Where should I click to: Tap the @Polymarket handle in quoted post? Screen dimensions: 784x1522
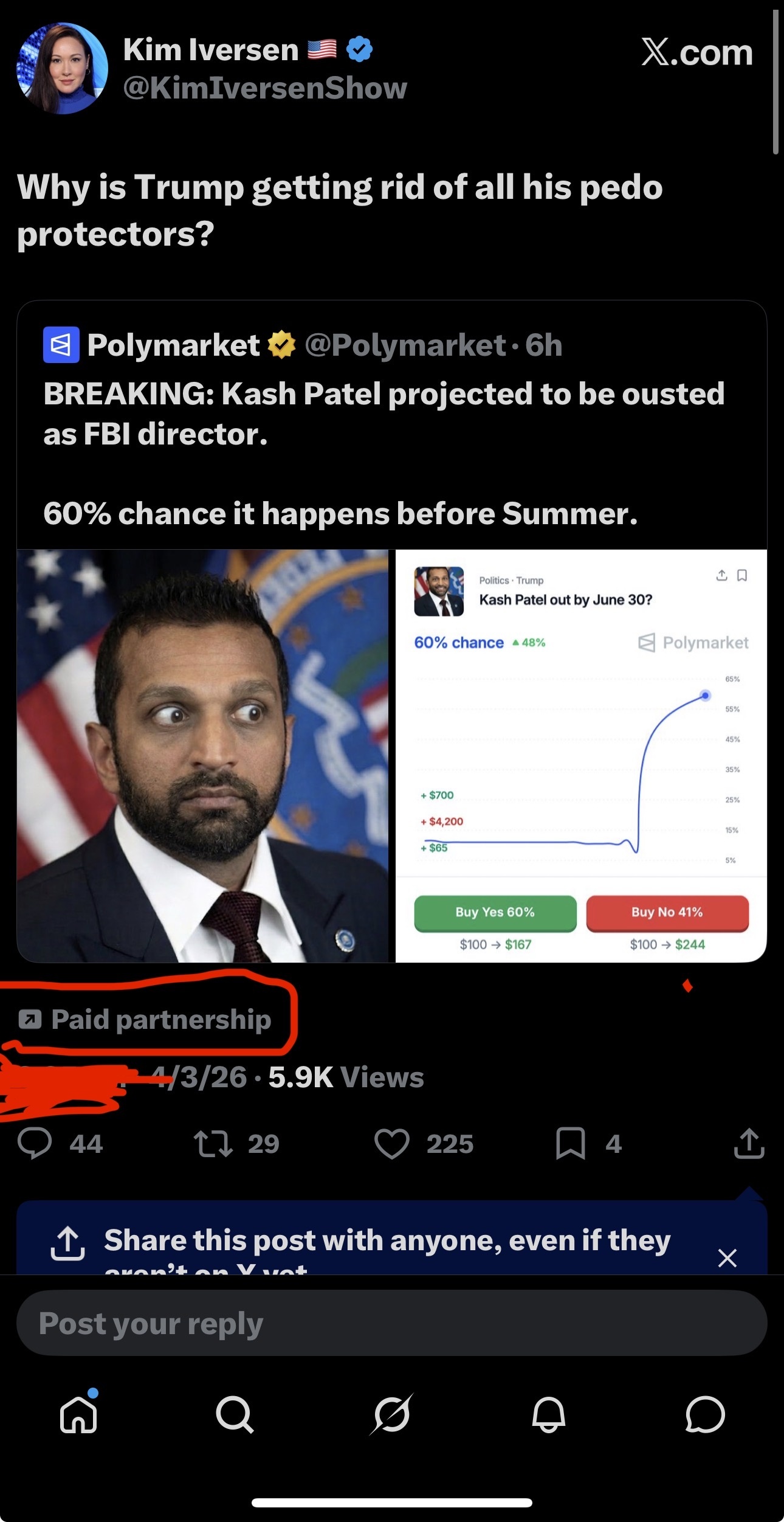[x=405, y=345]
